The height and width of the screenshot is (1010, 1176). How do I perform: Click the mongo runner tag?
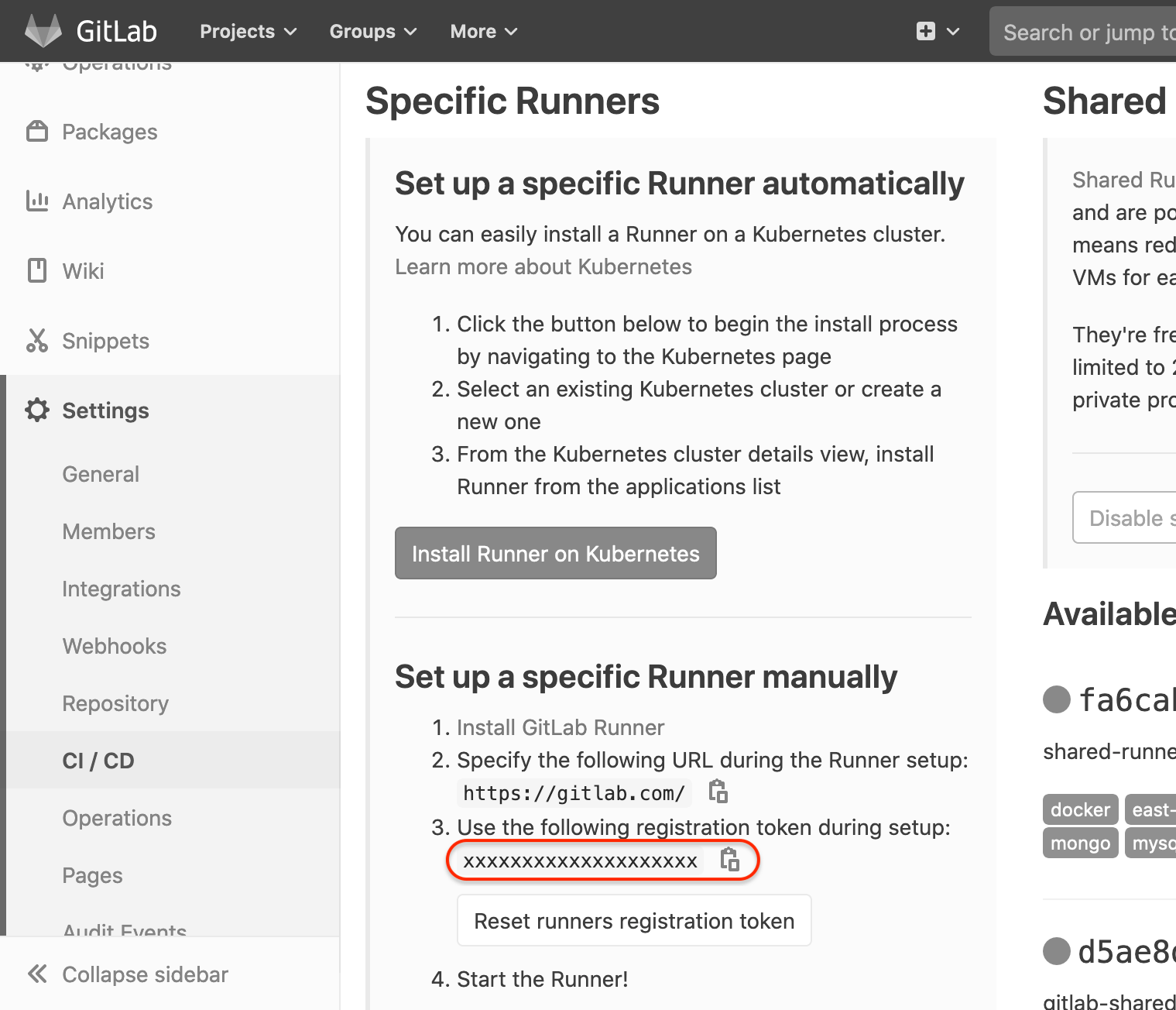pos(1080,843)
